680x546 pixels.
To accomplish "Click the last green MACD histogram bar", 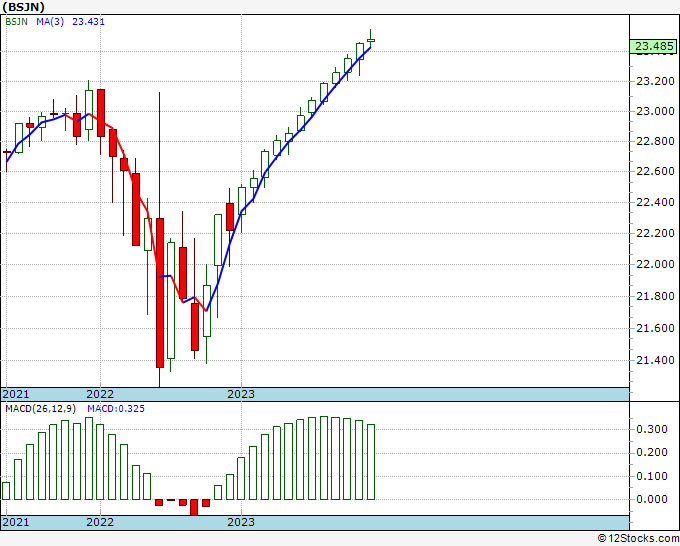I will (x=371, y=462).
